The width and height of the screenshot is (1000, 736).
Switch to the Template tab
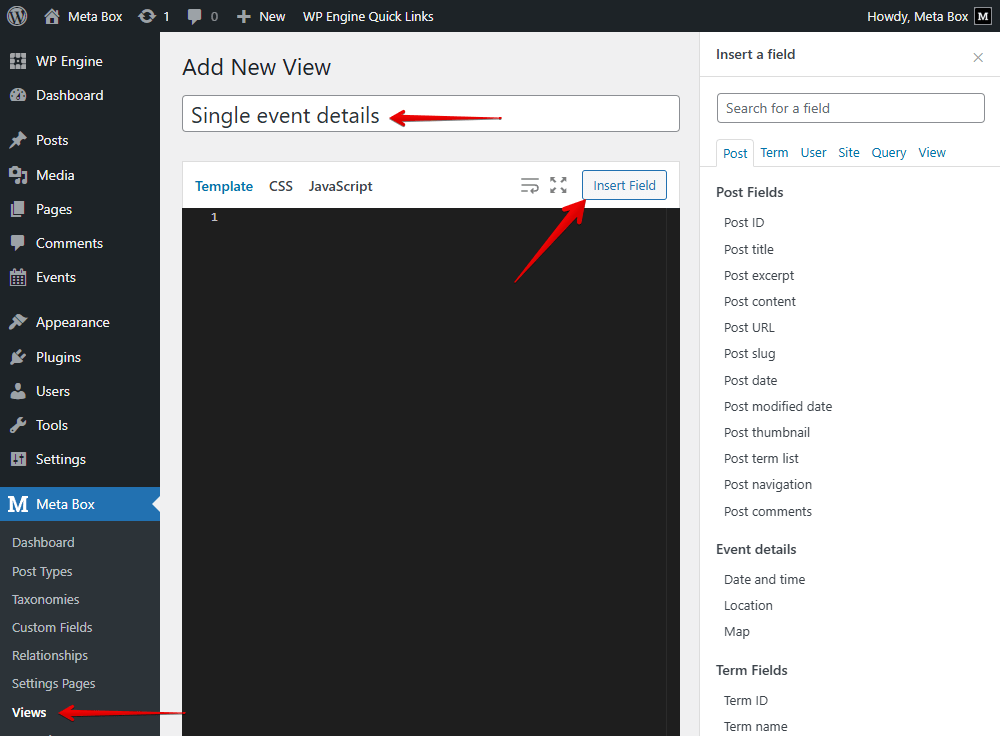224,186
